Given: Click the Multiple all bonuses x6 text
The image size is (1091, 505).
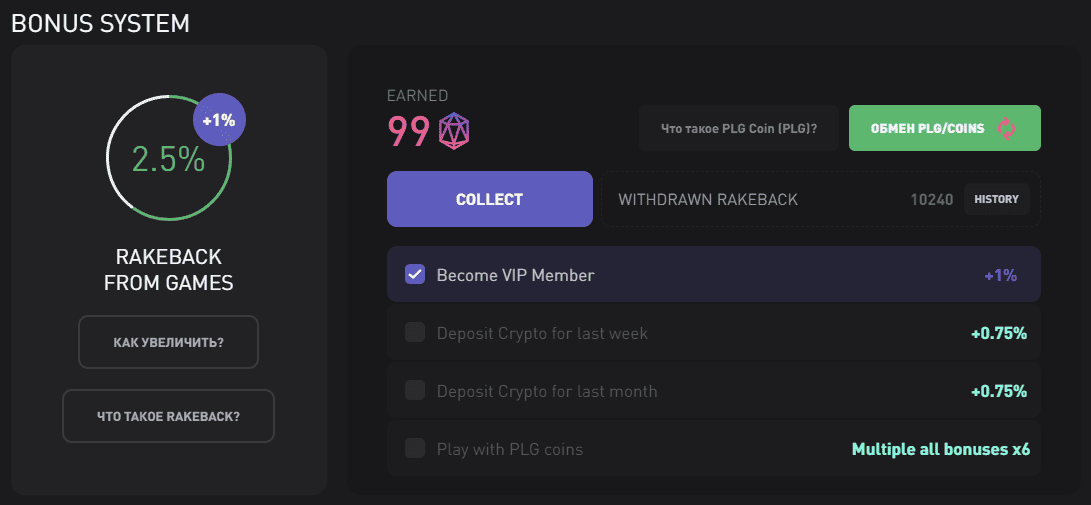Looking at the screenshot, I should (940, 449).
